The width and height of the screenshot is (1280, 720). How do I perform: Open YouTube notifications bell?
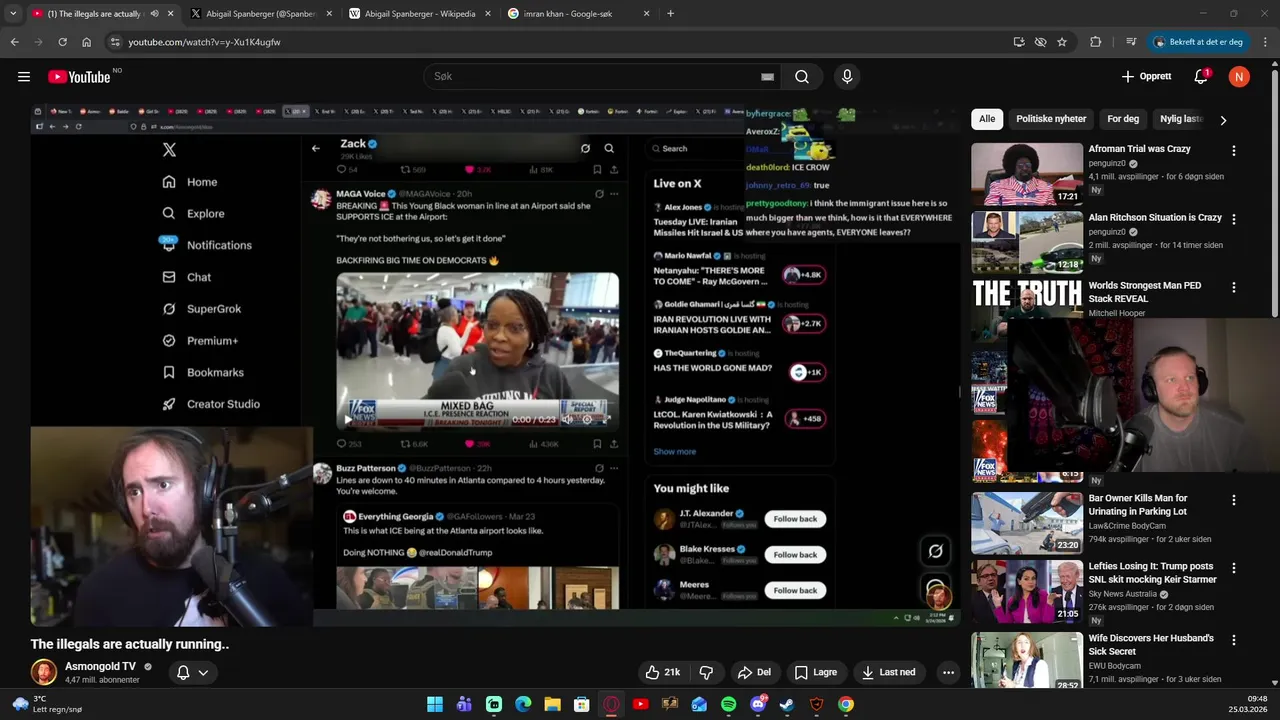[1201, 77]
